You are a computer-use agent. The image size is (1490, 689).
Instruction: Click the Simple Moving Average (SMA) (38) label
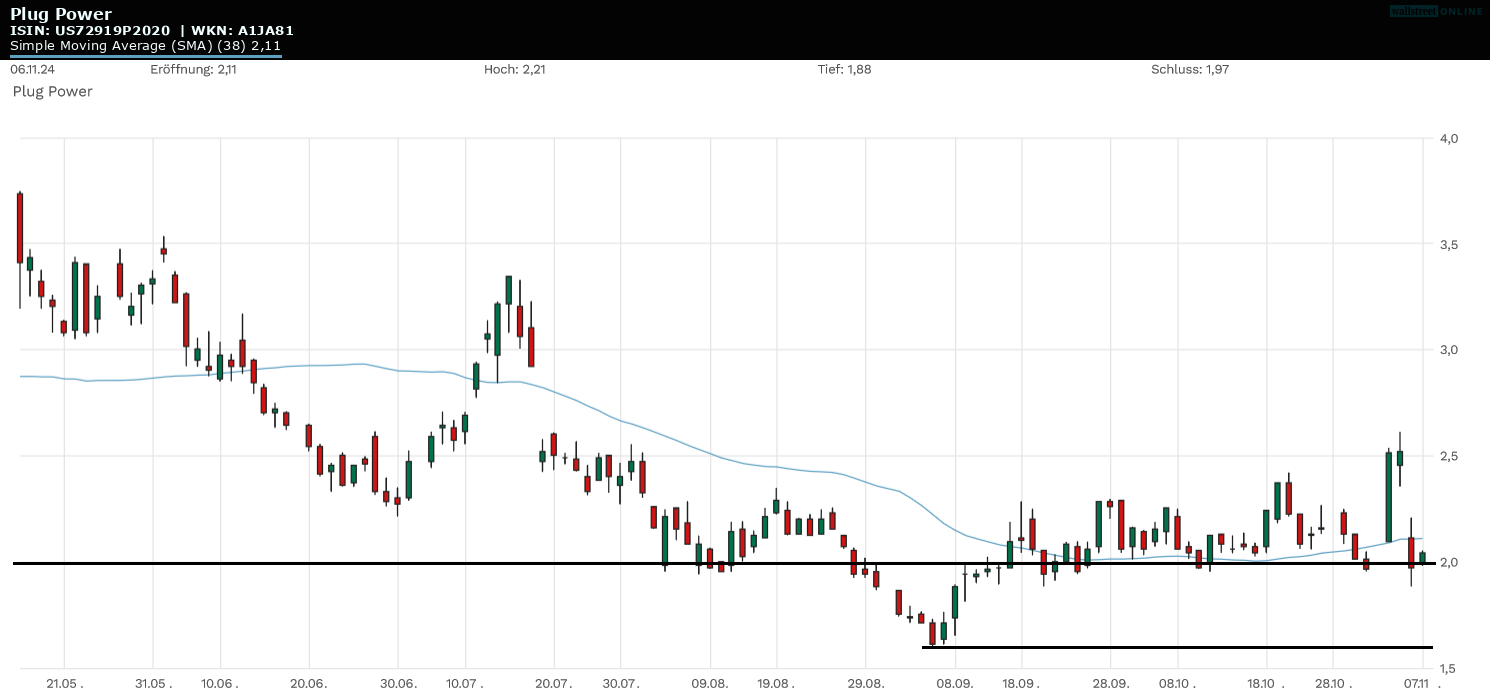click(146, 46)
